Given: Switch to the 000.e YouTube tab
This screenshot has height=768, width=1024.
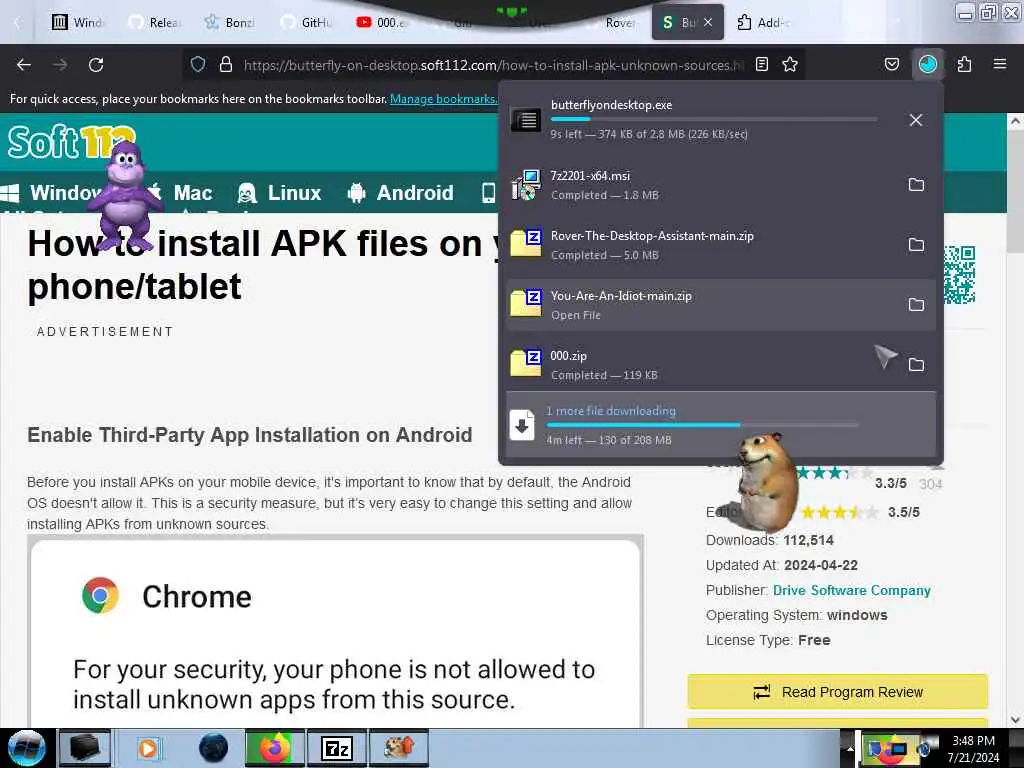Looking at the screenshot, I should click(383, 22).
